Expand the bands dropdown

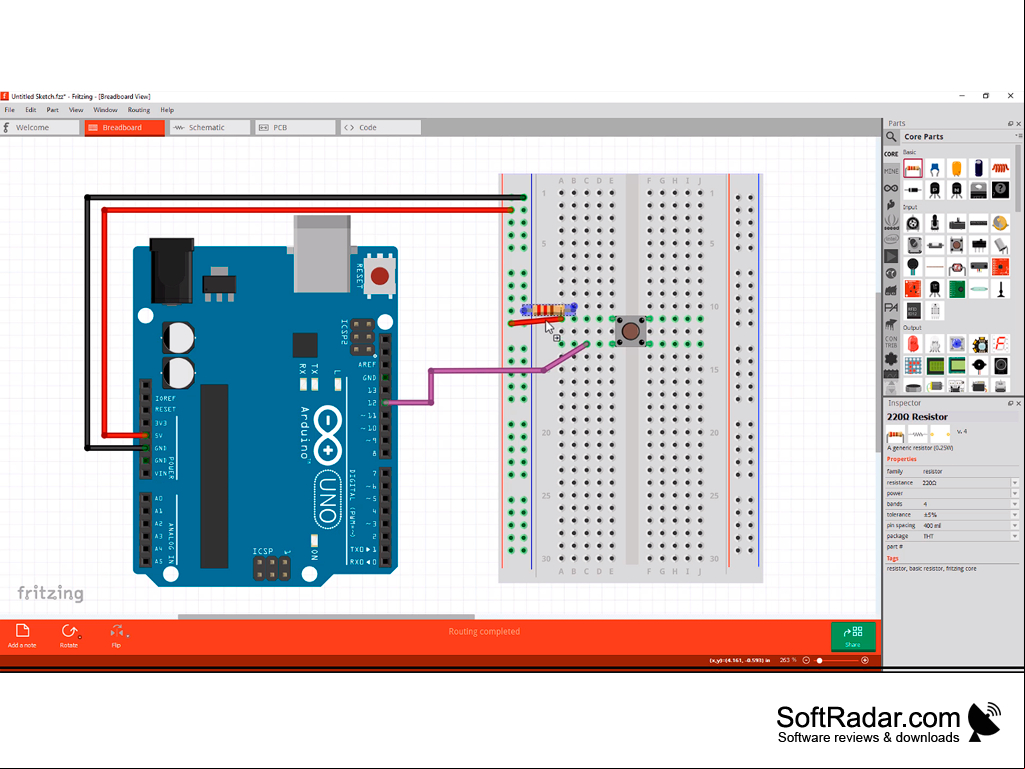point(1015,504)
